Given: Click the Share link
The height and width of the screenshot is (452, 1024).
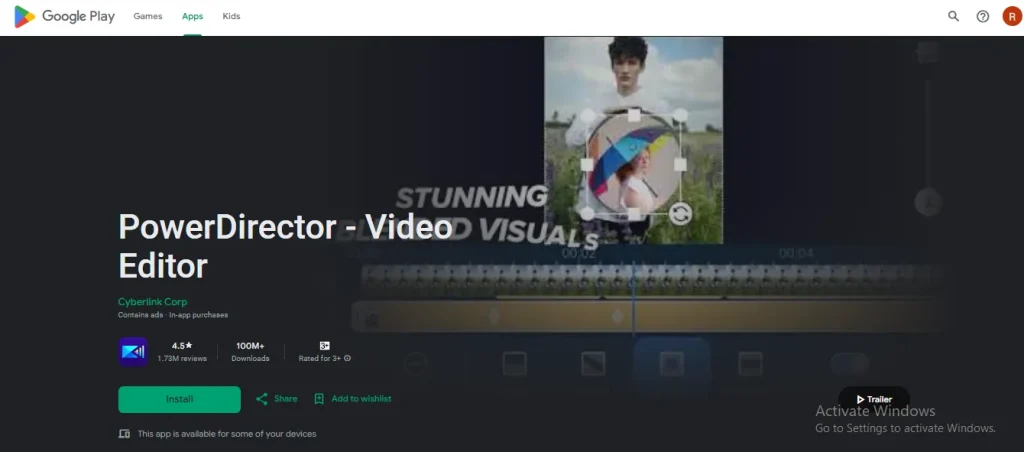Looking at the screenshot, I should tap(285, 398).
